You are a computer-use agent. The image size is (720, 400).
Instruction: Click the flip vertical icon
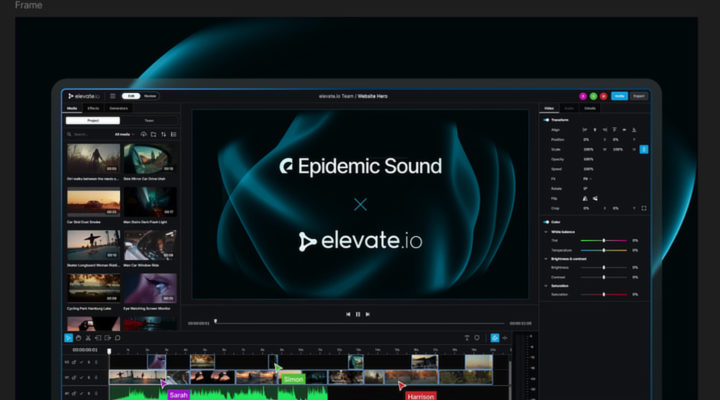pyautogui.click(x=595, y=198)
